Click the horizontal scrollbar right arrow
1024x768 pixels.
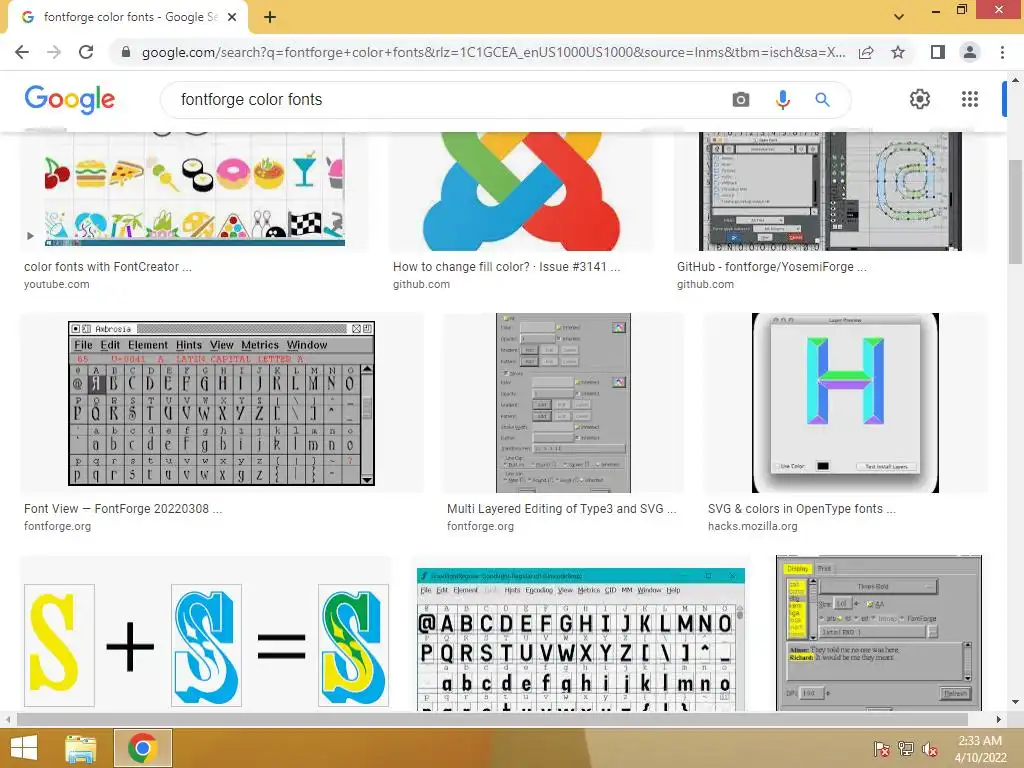999,719
